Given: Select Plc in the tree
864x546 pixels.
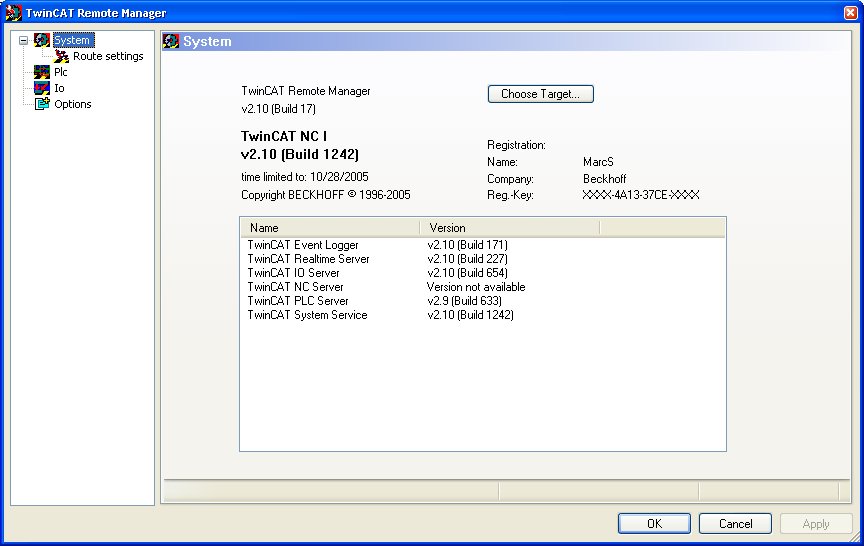Looking at the screenshot, I should (61, 72).
